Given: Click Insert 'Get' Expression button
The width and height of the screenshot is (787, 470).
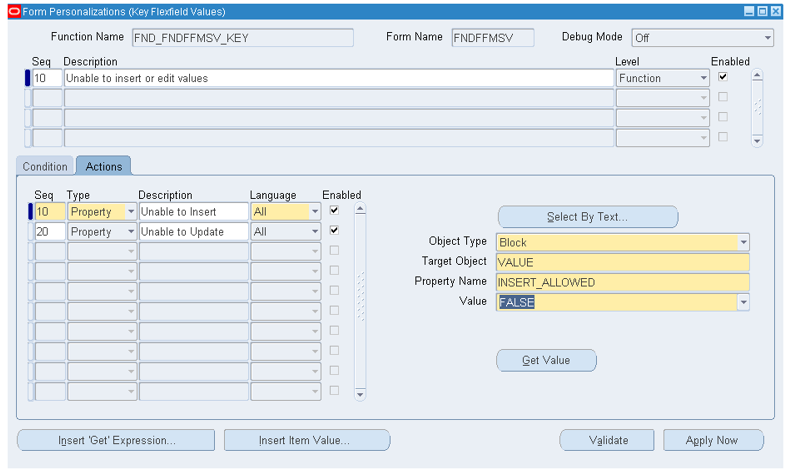Looking at the screenshot, I should [x=116, y=440].
